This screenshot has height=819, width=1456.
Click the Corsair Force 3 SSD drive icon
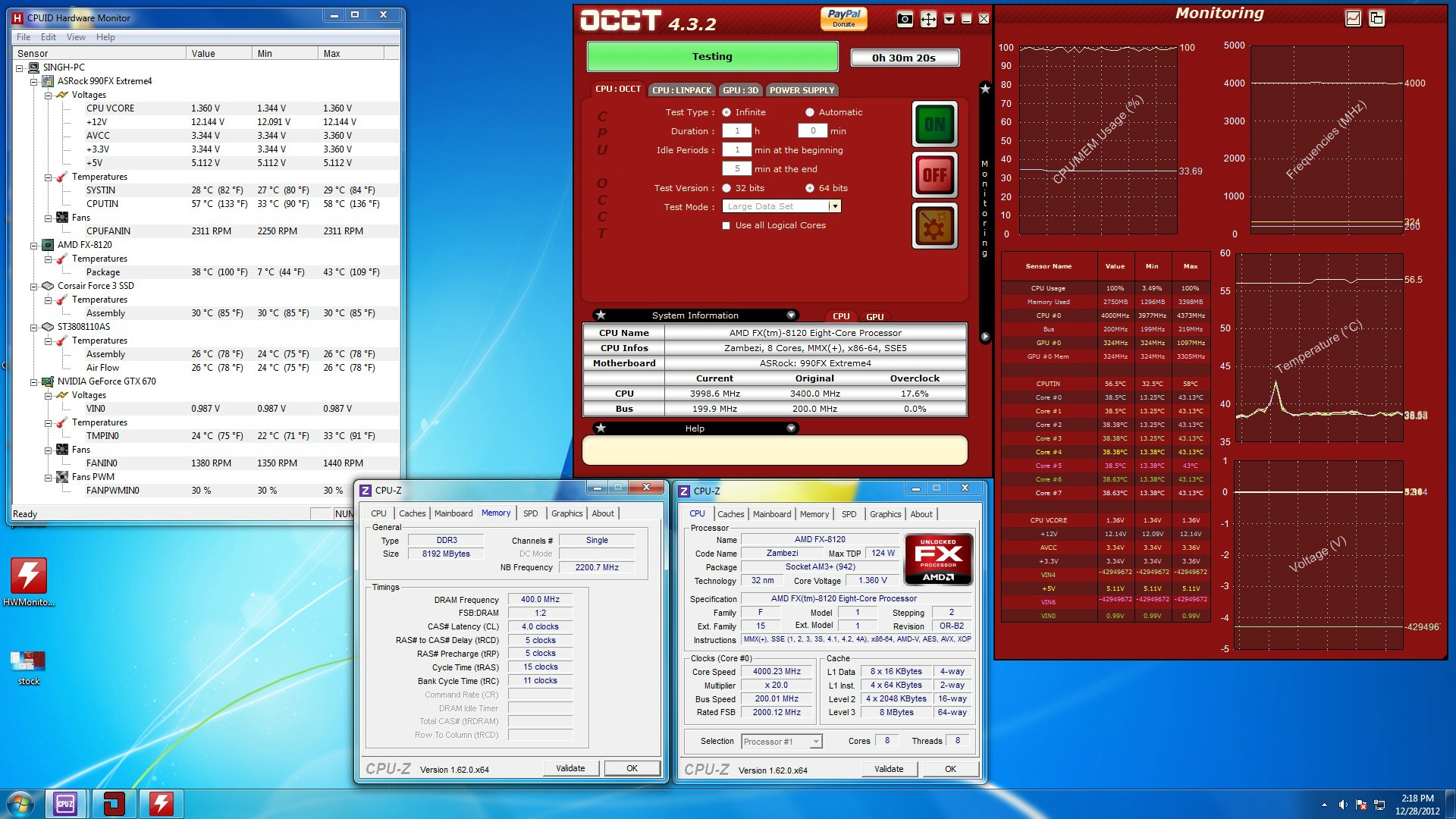[x=48, y=286]
